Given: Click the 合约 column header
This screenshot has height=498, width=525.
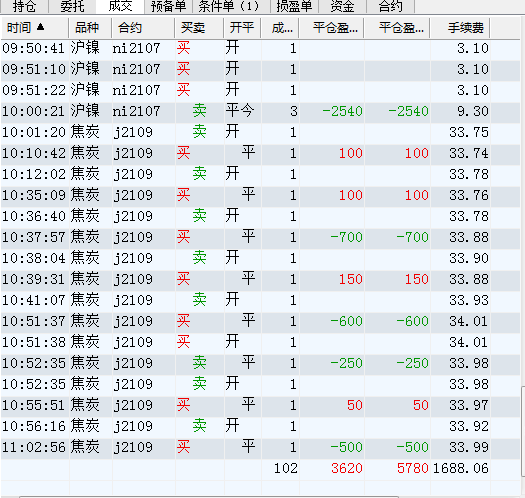Looking at the screenshot, I should click(x=143, y=28).
